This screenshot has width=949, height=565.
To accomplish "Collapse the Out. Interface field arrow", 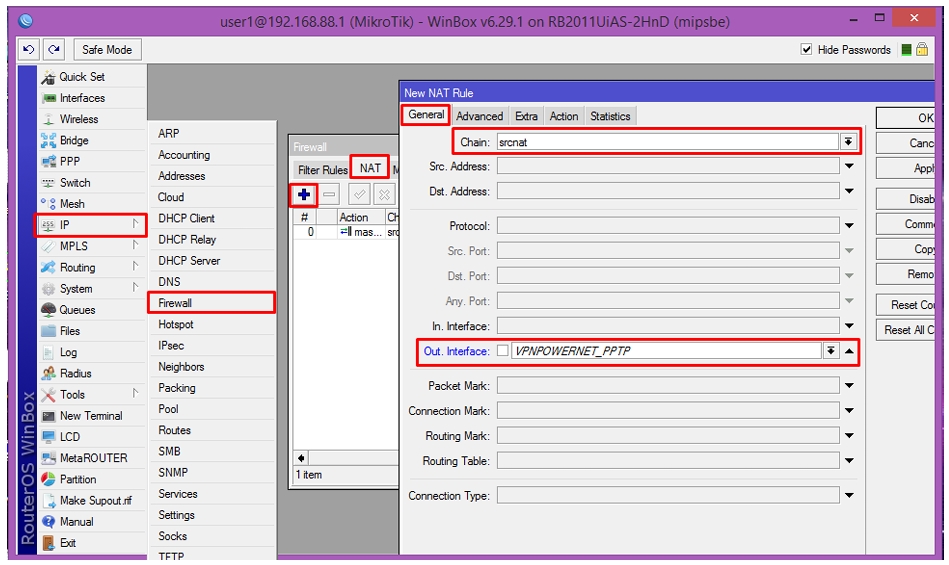I will coord(849,351).
